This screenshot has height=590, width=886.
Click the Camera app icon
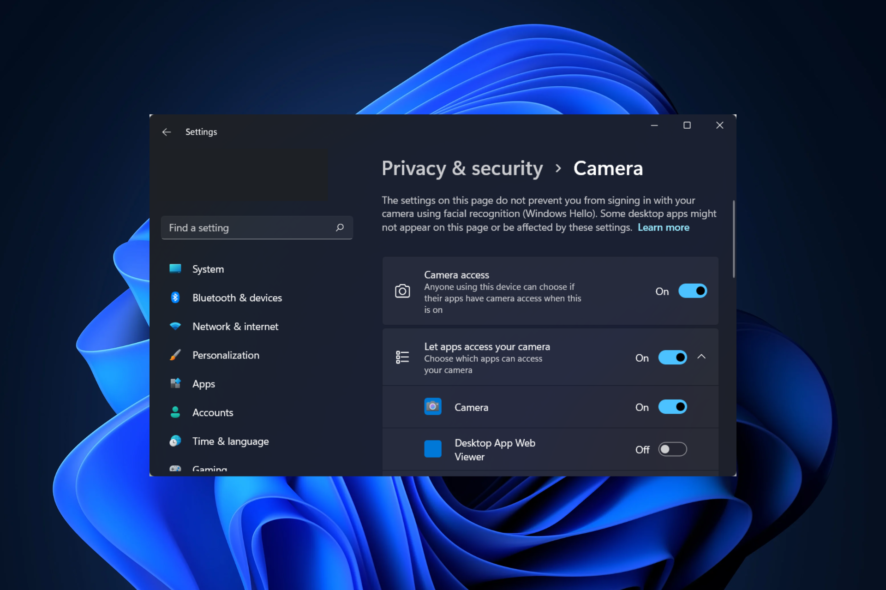(x=433, y=406)
